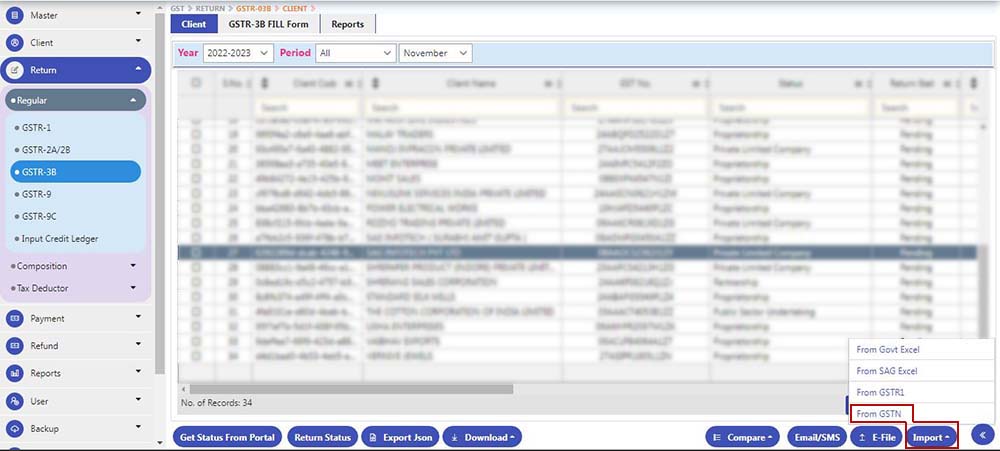Click the Client sidebar icon
1000x451 pixels.
pyautogui.click(x=14, y=43)
